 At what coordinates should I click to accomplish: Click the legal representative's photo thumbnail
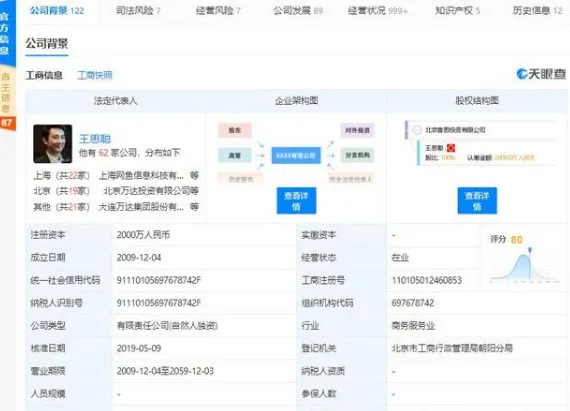(x=53, y=144)
